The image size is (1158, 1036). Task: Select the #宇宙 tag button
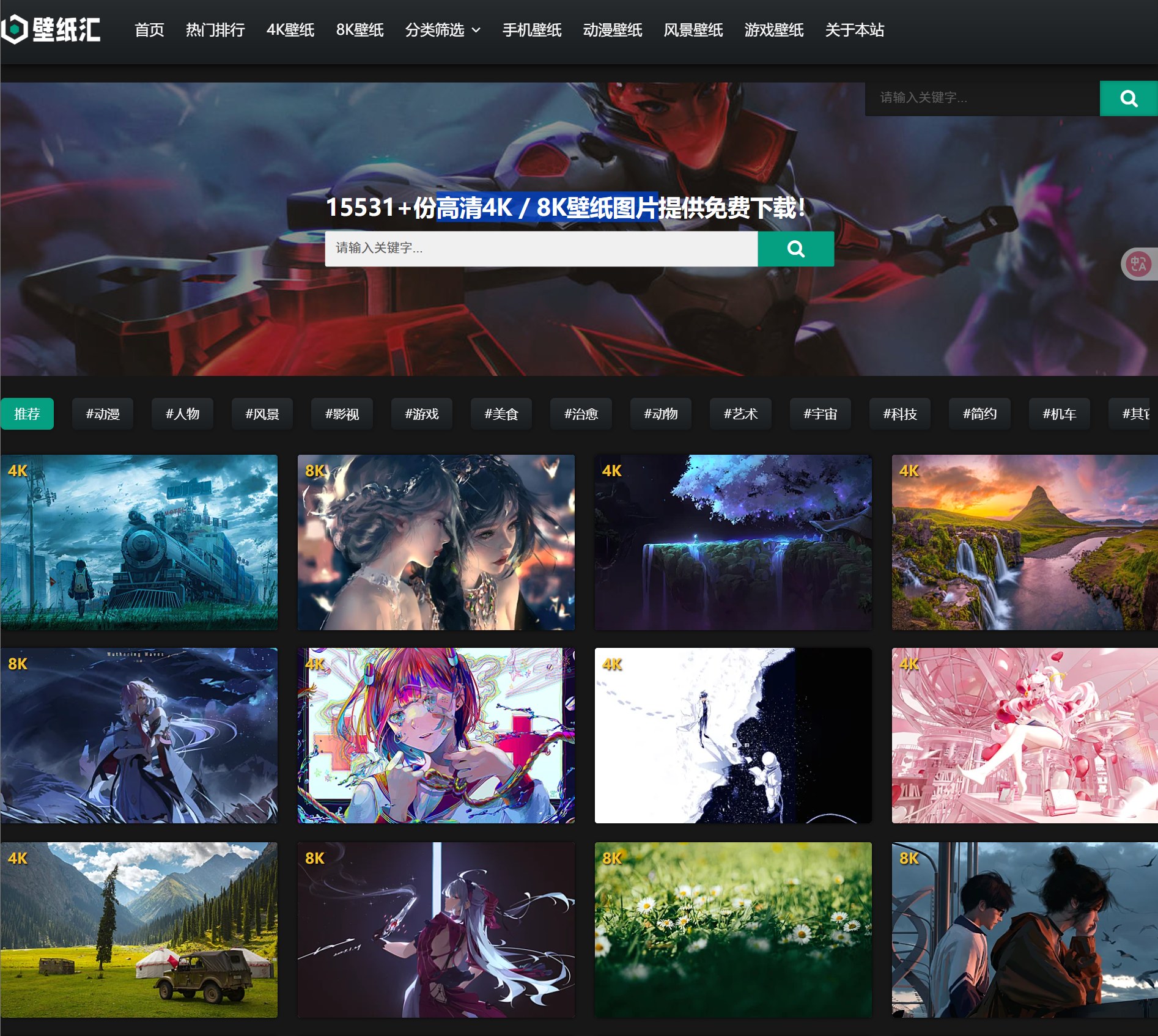pos(820,414)
